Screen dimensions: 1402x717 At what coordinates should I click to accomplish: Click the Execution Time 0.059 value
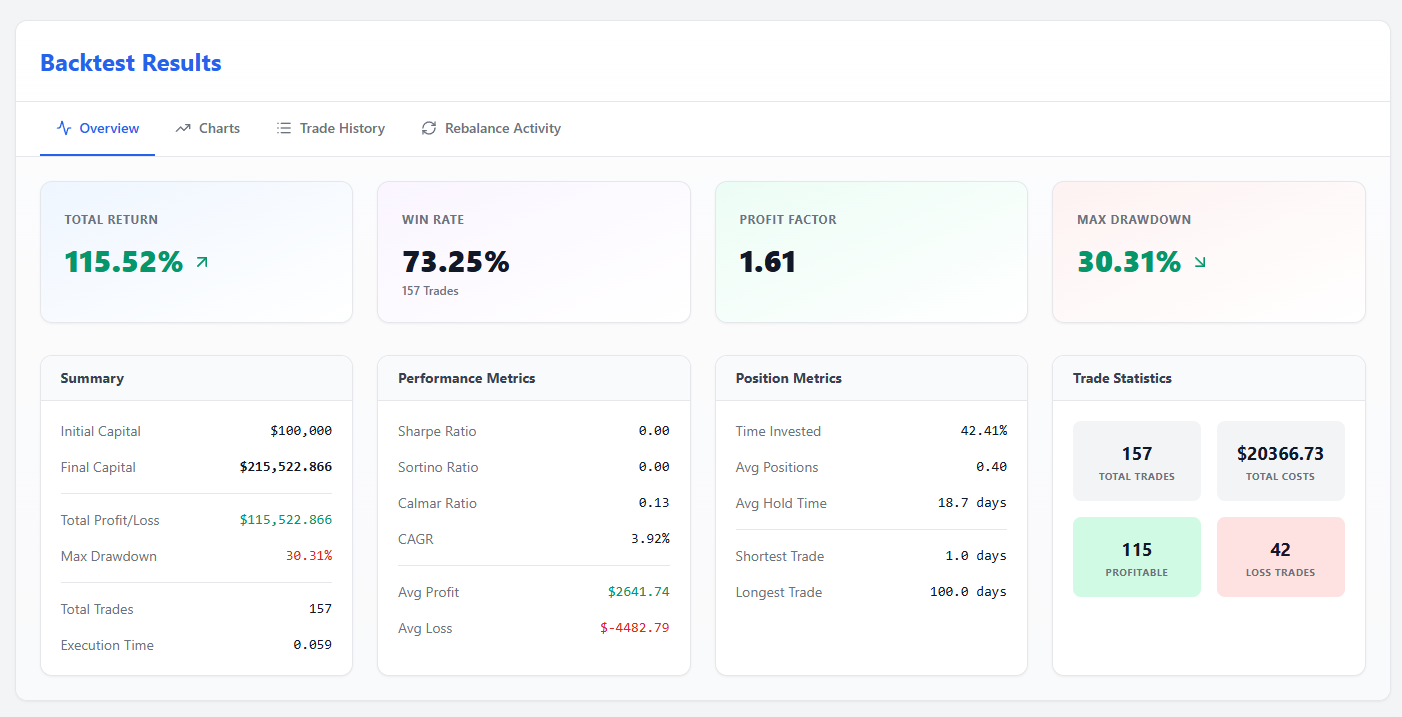point(313,645)
